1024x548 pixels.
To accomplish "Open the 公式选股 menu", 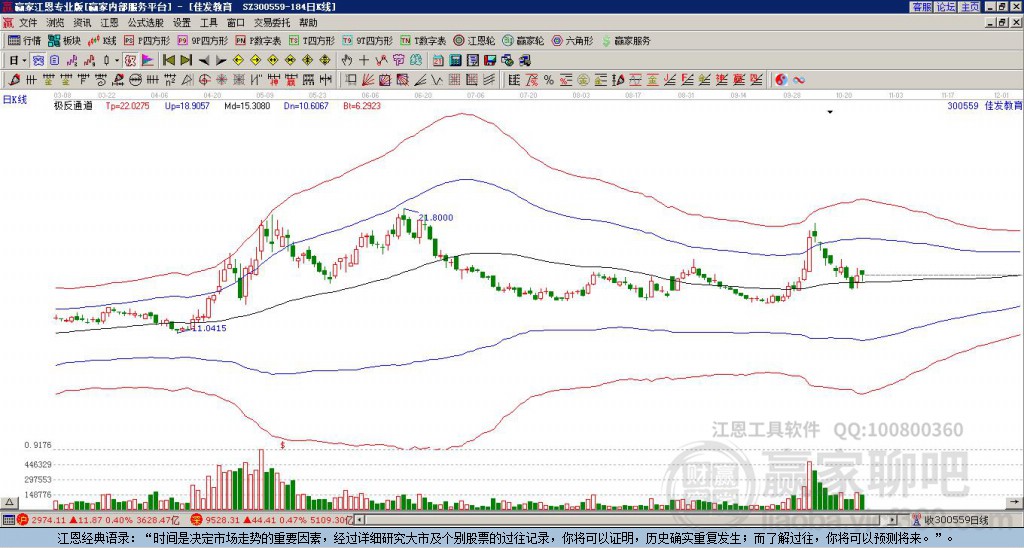I will pyautogui.click(x=146, y=23).
